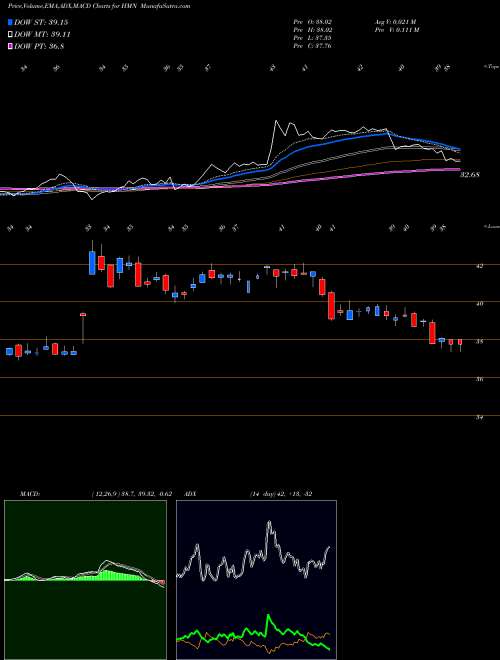Click the 'Pre V: 0.111 M' value

pos(396,30)
